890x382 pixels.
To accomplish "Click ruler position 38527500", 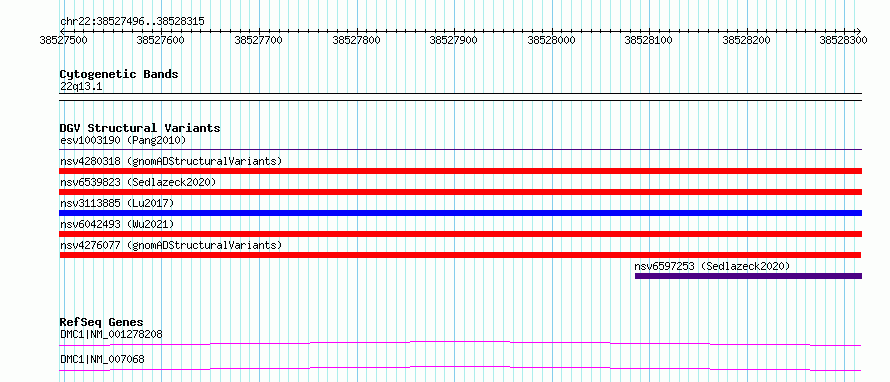I will [x=64, y=40].
